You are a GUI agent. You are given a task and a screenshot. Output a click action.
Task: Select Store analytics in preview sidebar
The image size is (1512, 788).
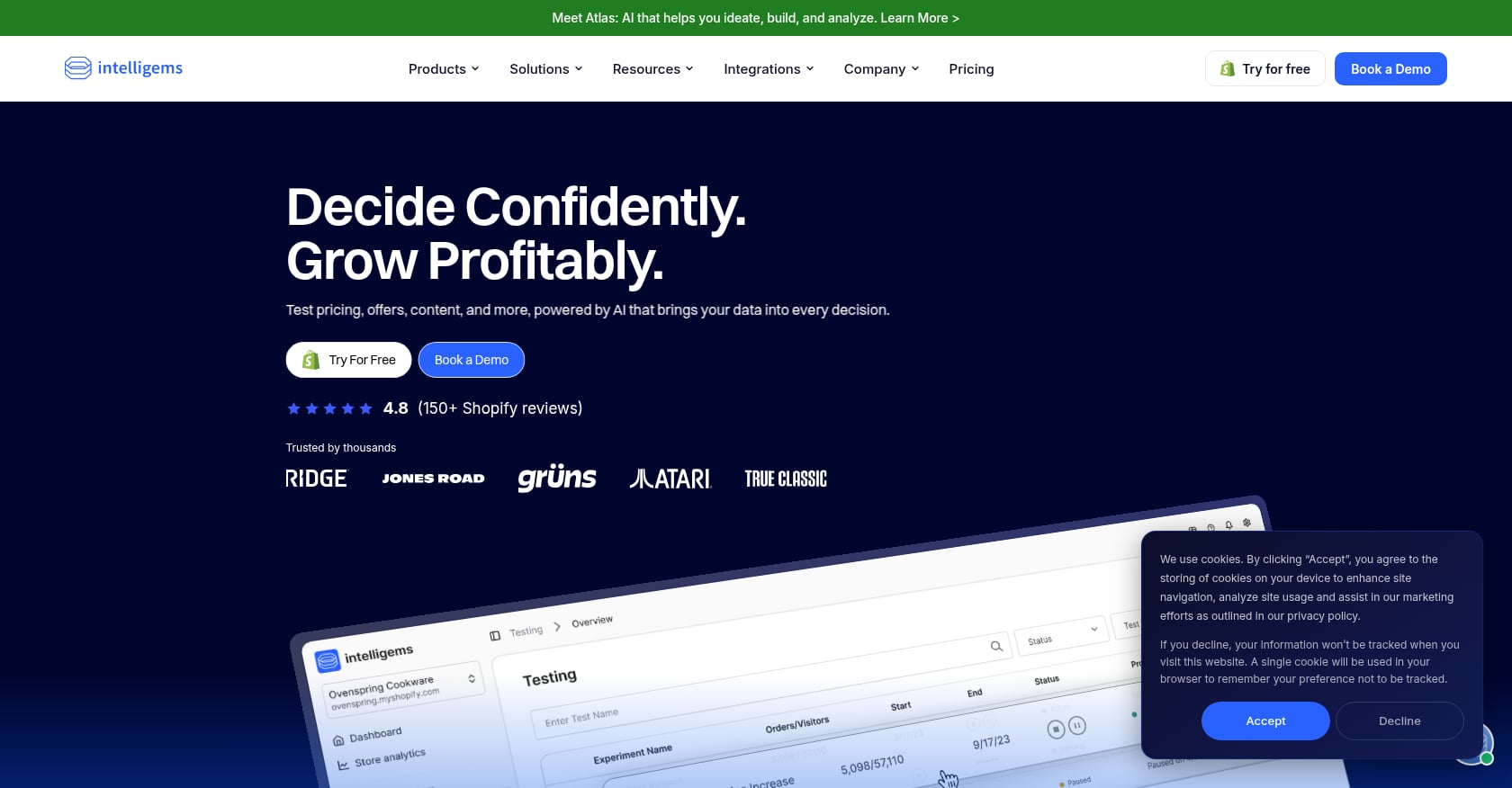pos(390,758)
